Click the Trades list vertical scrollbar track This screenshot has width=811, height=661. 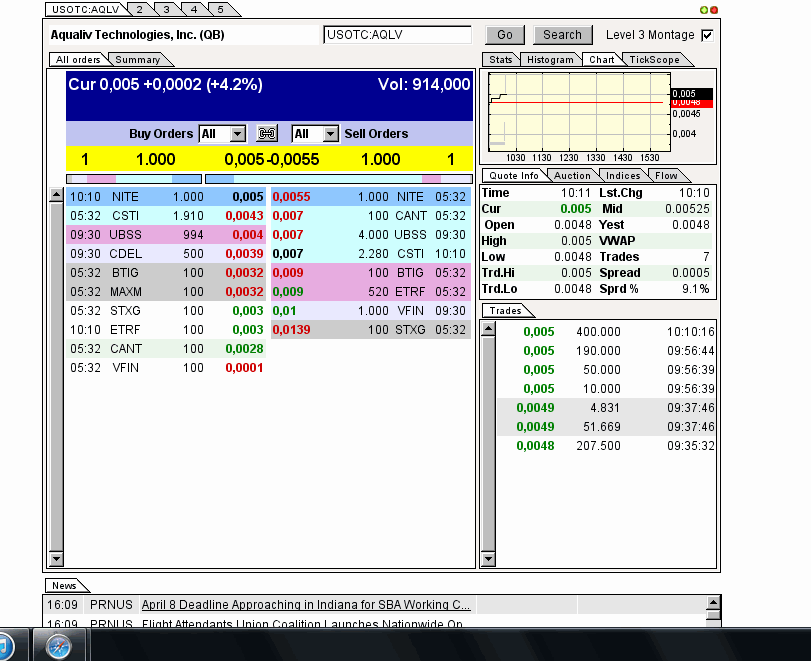tap(488, 444)
